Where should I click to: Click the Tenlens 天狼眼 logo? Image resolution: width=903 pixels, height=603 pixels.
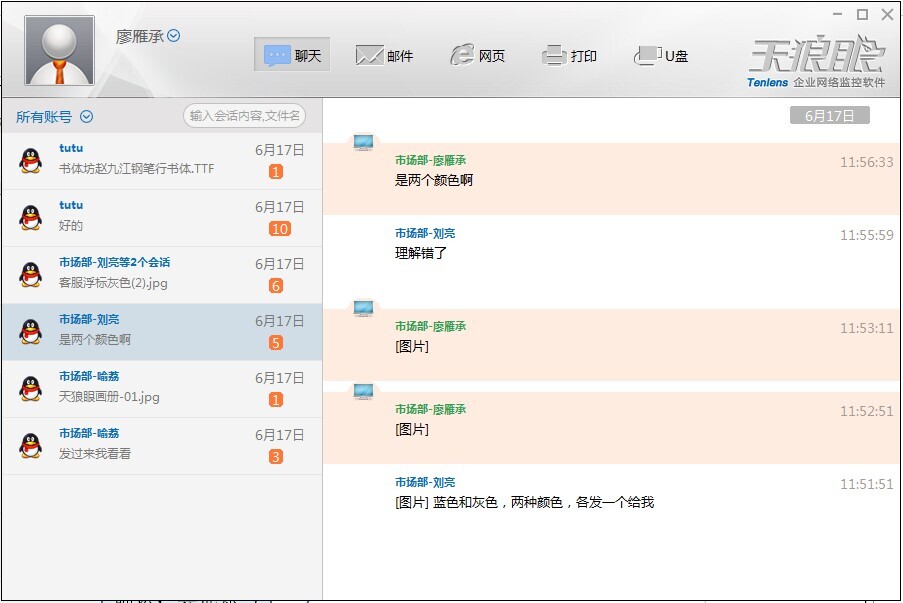(816, 62)
